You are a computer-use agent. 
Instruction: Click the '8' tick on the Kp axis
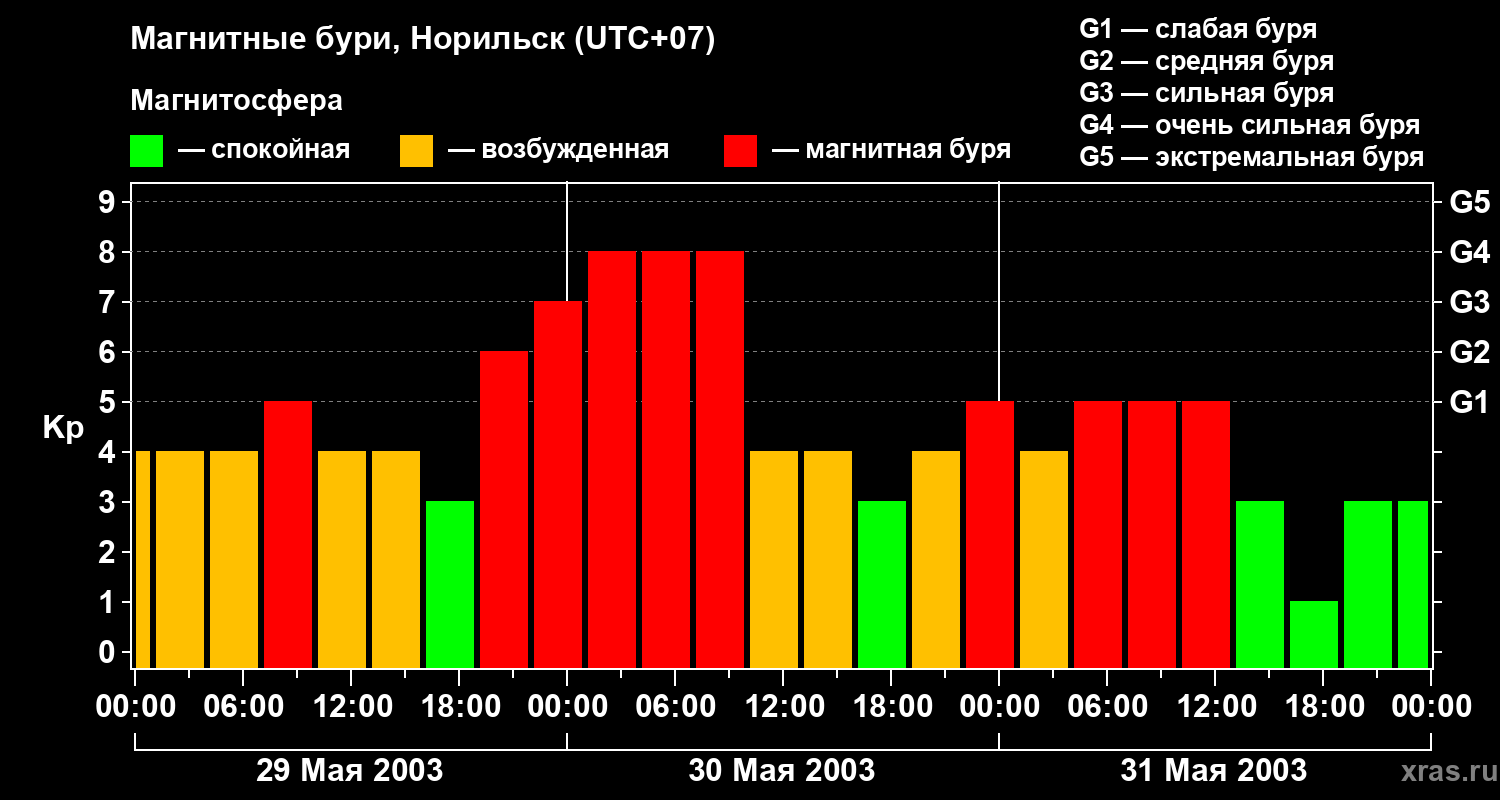click(109, 252)
